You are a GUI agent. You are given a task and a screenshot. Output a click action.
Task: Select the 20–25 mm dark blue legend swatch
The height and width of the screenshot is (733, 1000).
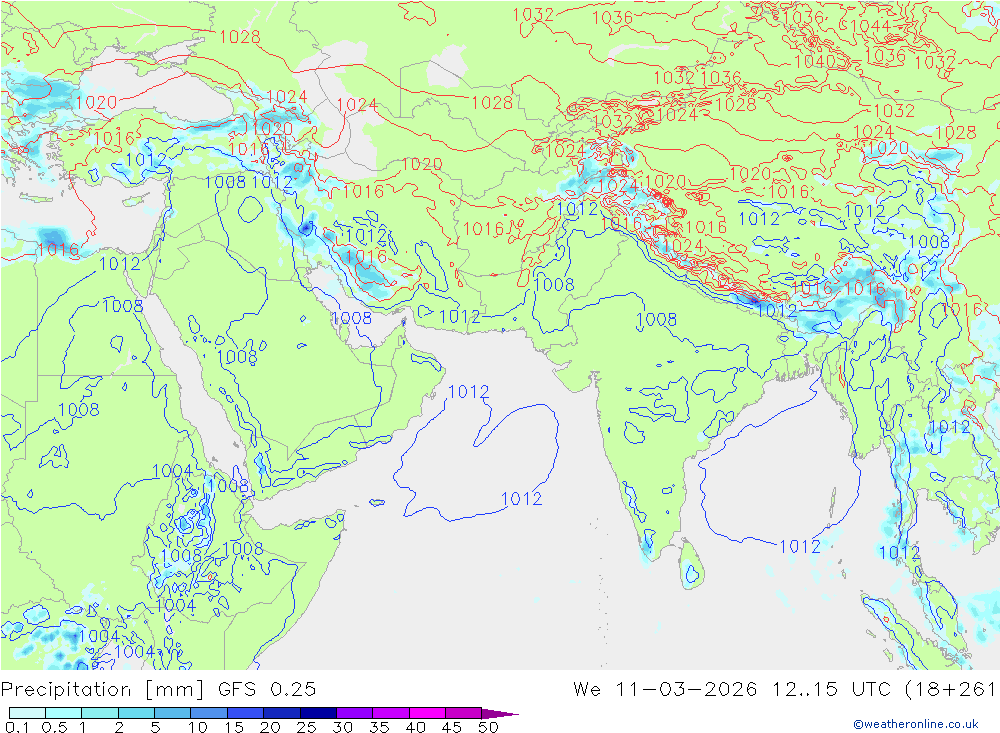point(282,713)
